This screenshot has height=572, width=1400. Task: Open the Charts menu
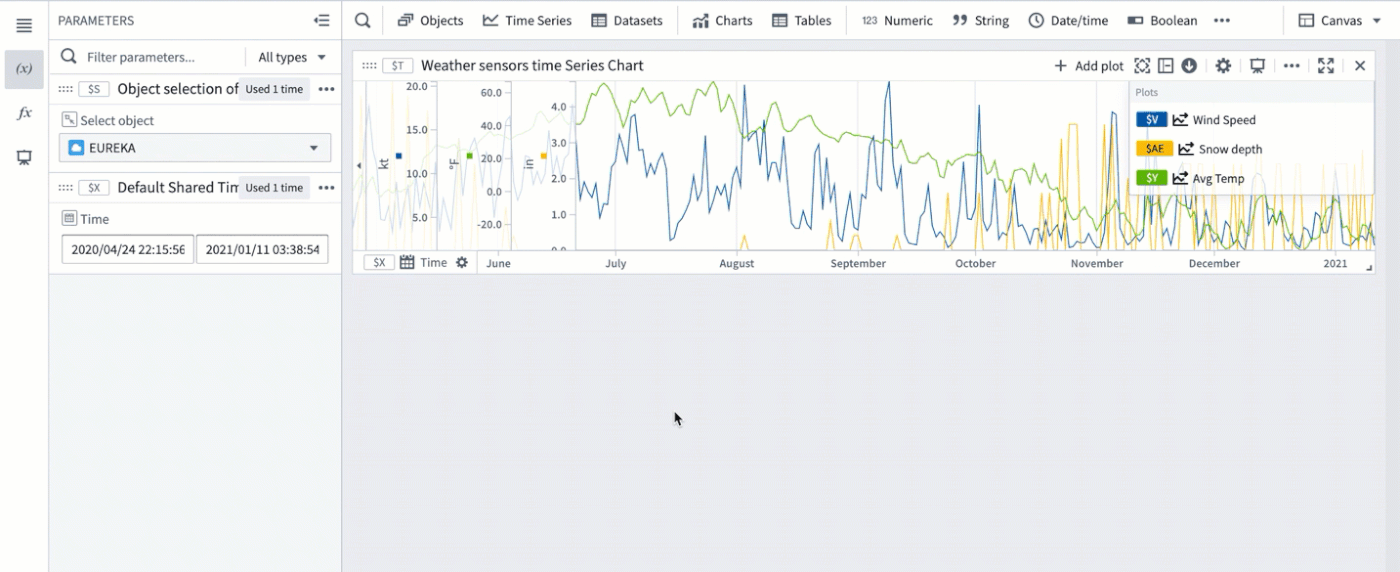tap(721, 20)
